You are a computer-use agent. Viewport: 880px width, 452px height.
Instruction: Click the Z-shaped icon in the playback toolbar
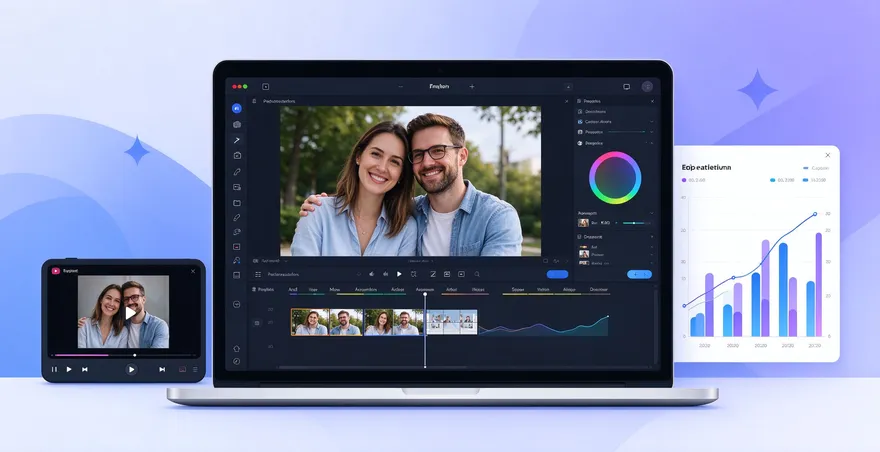[x=433, y=274]
